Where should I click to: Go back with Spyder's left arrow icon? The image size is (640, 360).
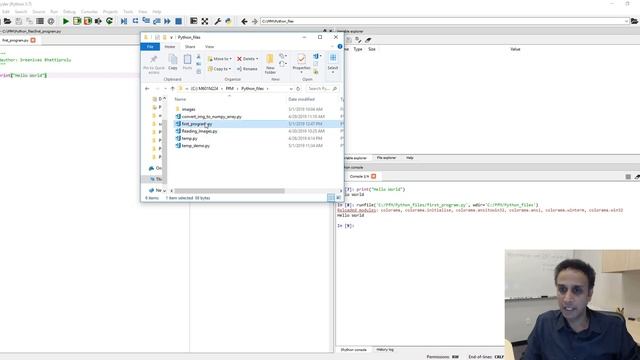tap(244, 21)
